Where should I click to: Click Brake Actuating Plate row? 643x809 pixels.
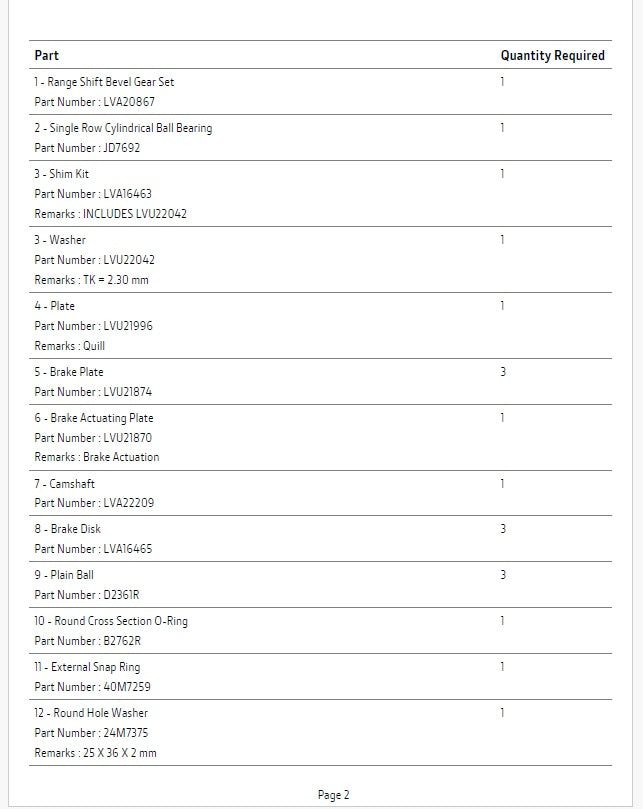coord(94,418)
